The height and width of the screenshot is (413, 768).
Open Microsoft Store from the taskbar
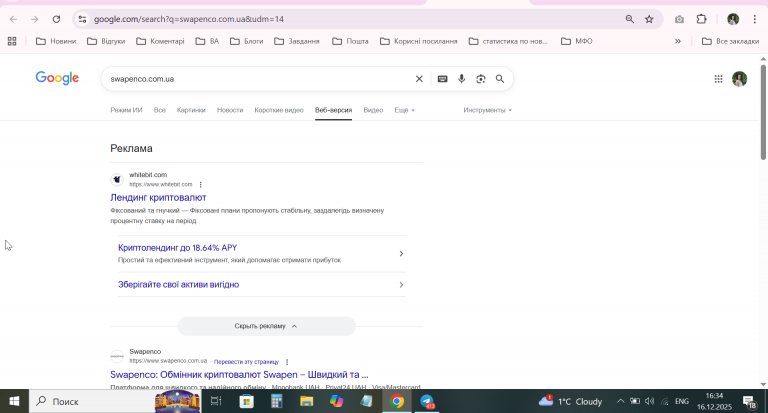[x=246, y=401]
